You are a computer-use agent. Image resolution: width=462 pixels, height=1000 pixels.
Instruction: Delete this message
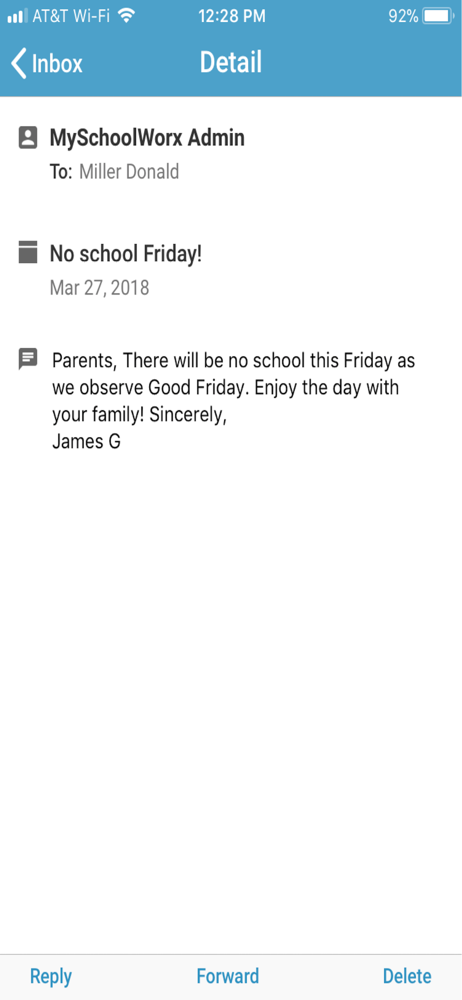pos(407,976)
